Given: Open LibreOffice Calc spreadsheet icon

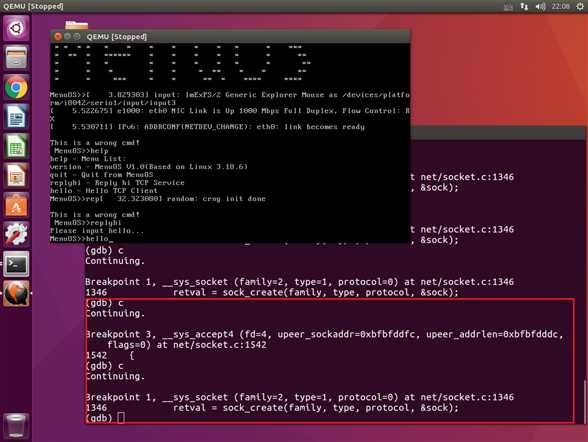Looking at the screenshot, I should click(x=16, y=146).
